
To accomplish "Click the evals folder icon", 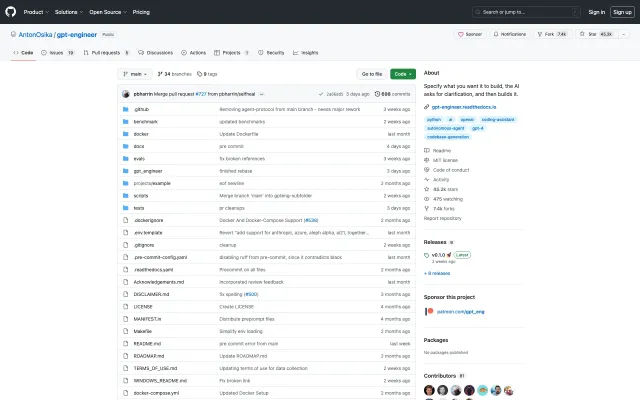I will click(126, 158).
